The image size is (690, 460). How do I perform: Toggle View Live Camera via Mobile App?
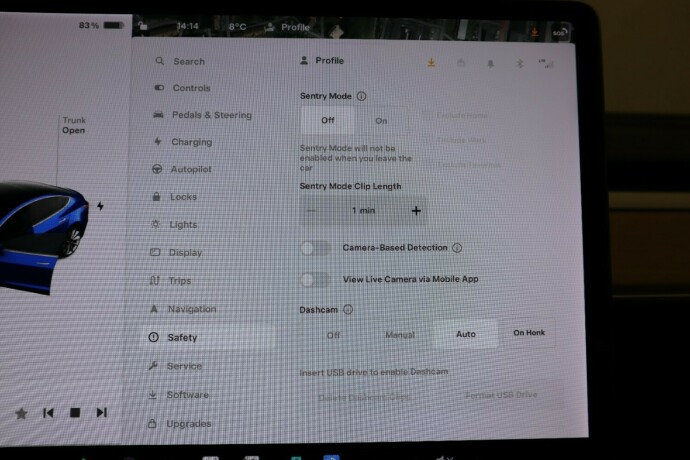(315, 279)
